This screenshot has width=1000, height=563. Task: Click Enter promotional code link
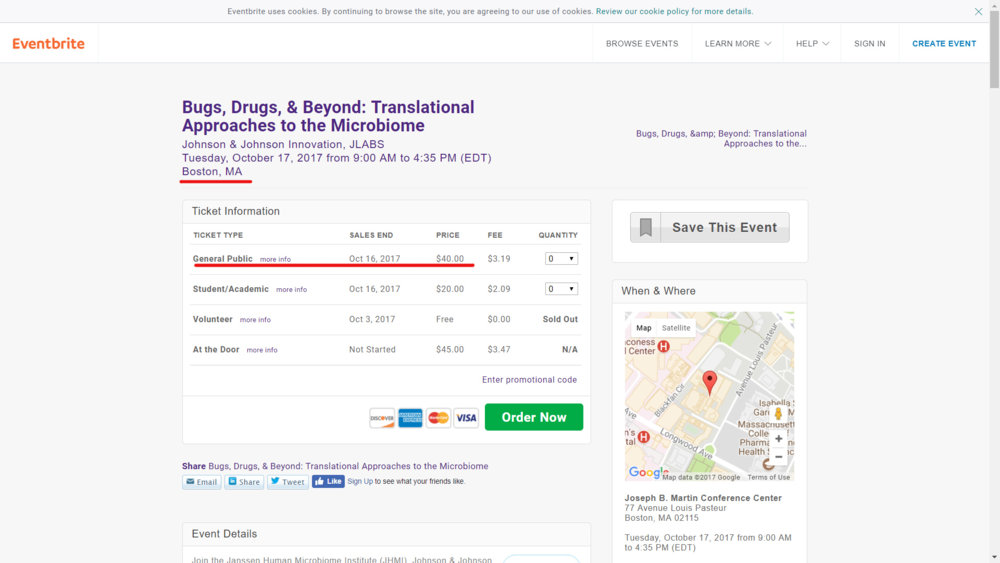pyautogui.click(x=529, y=380)
